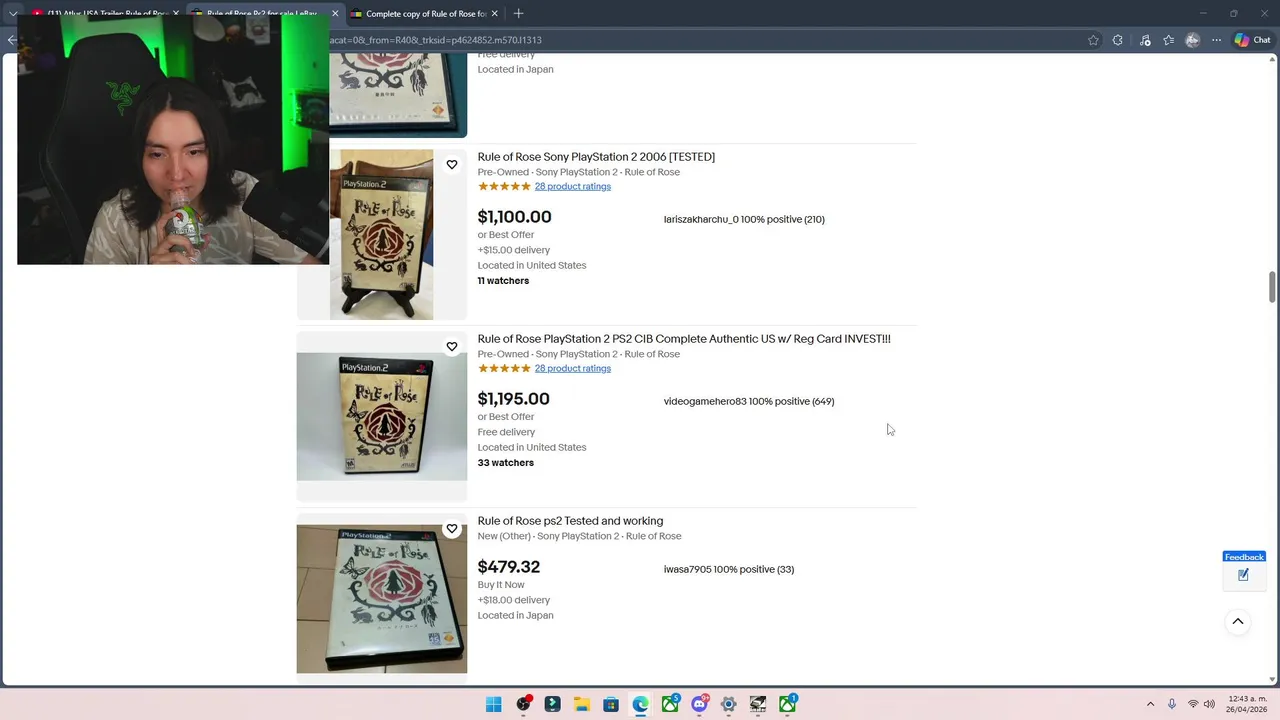Viewport: 1280px width, 720px height.
Task: Open a new browser tab
Action: coord(518,14)
